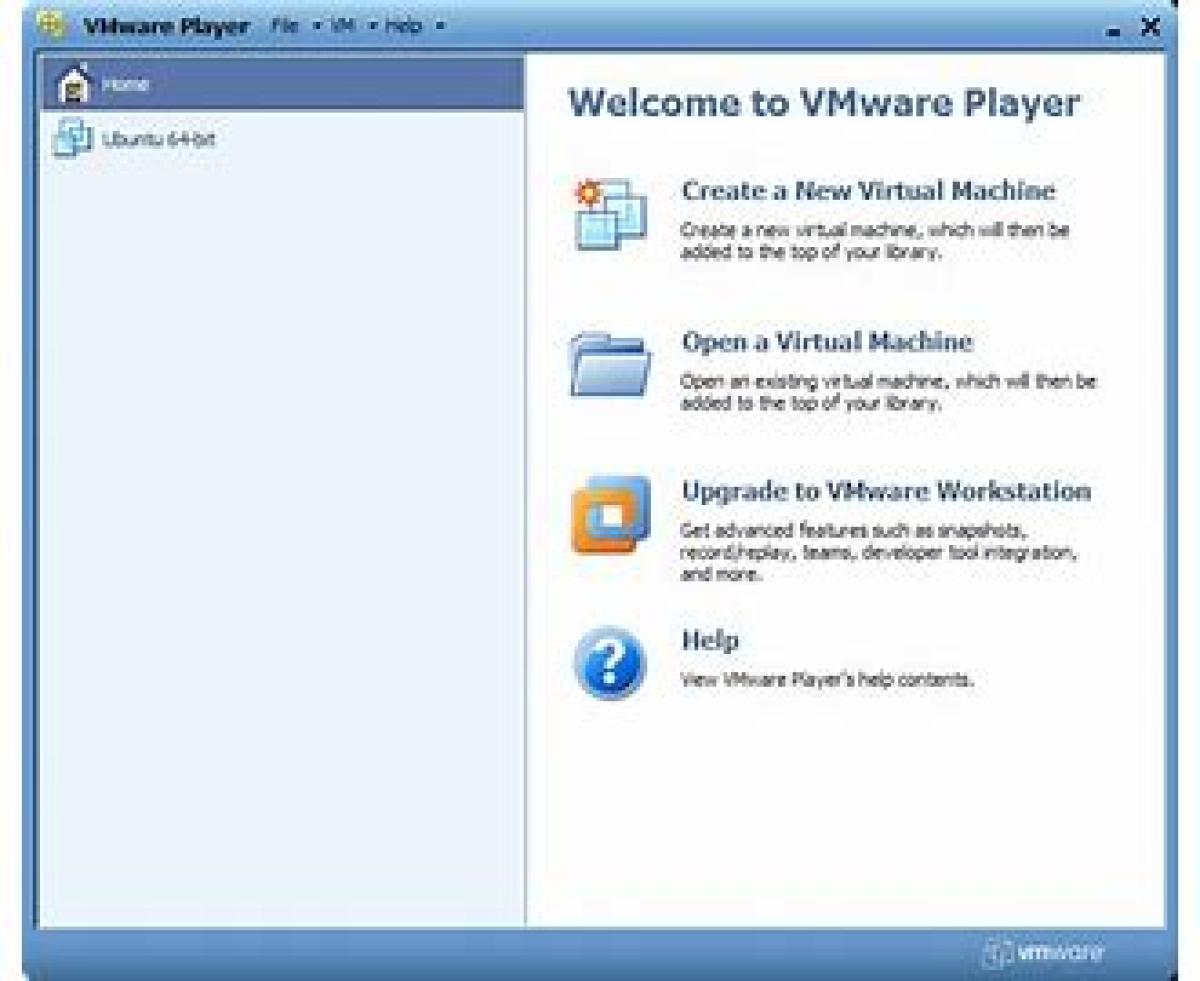1200x981 pixels.
Task: Open the Help menu in title bar
Action: [x=403, y=26]
